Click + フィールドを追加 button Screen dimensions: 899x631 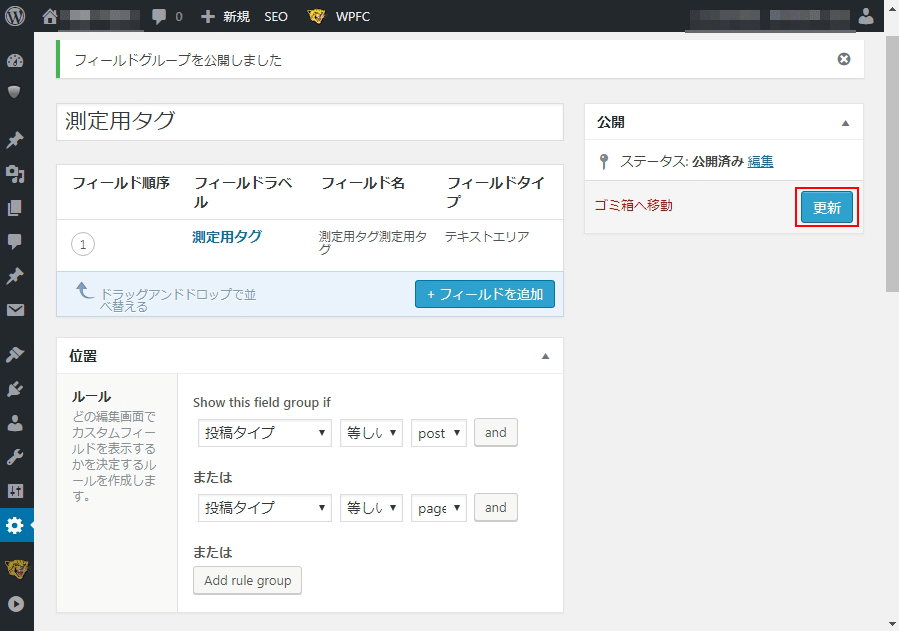coord(484,294)
